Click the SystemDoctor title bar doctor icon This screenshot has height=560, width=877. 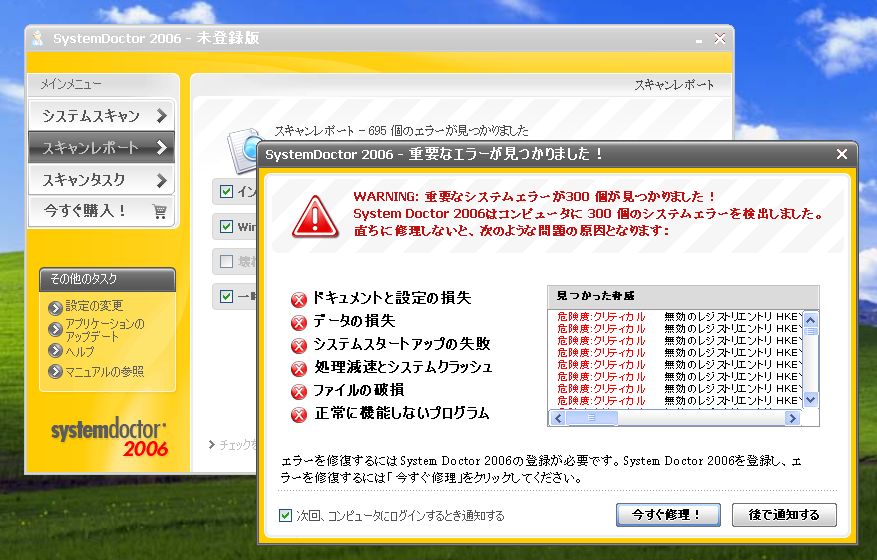(x=38, y=38)
